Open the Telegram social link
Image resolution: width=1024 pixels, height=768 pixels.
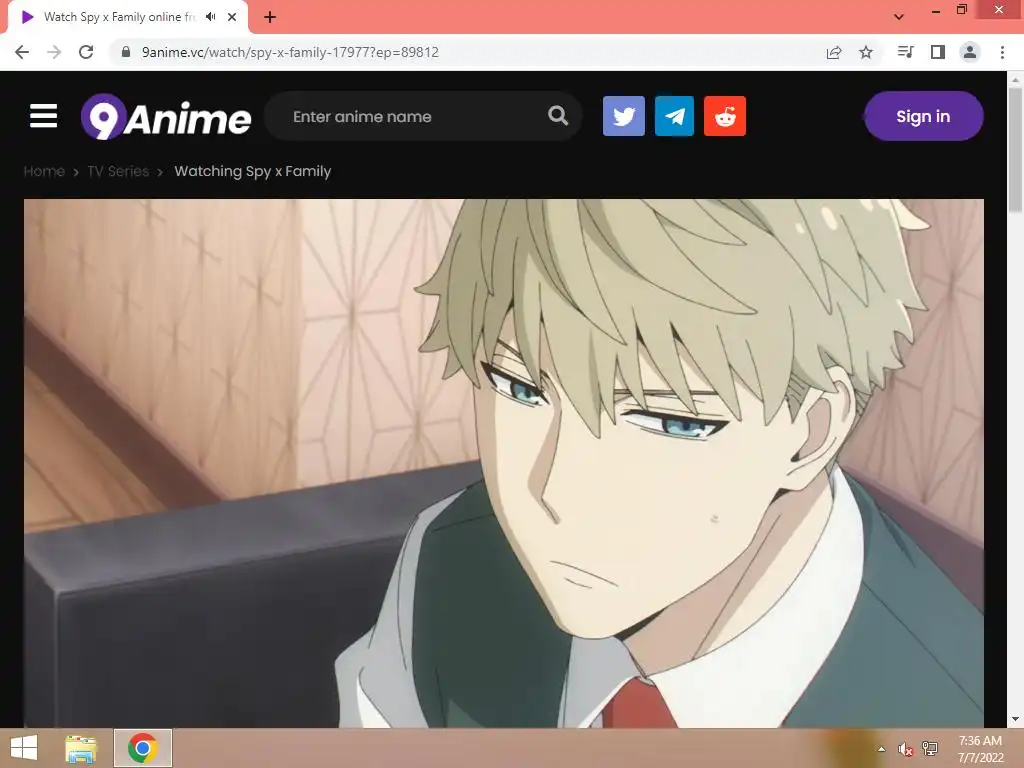(x=674, y=116)
